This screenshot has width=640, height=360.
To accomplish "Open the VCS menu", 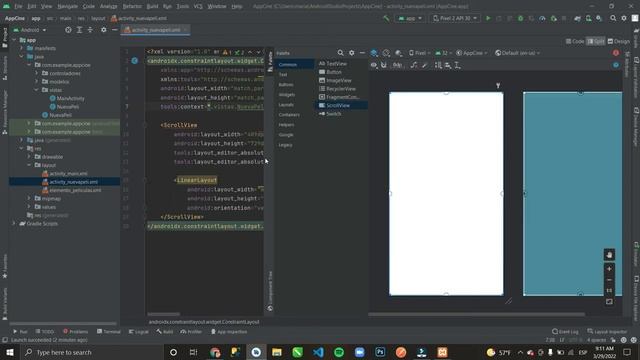I will coord(198,6).
